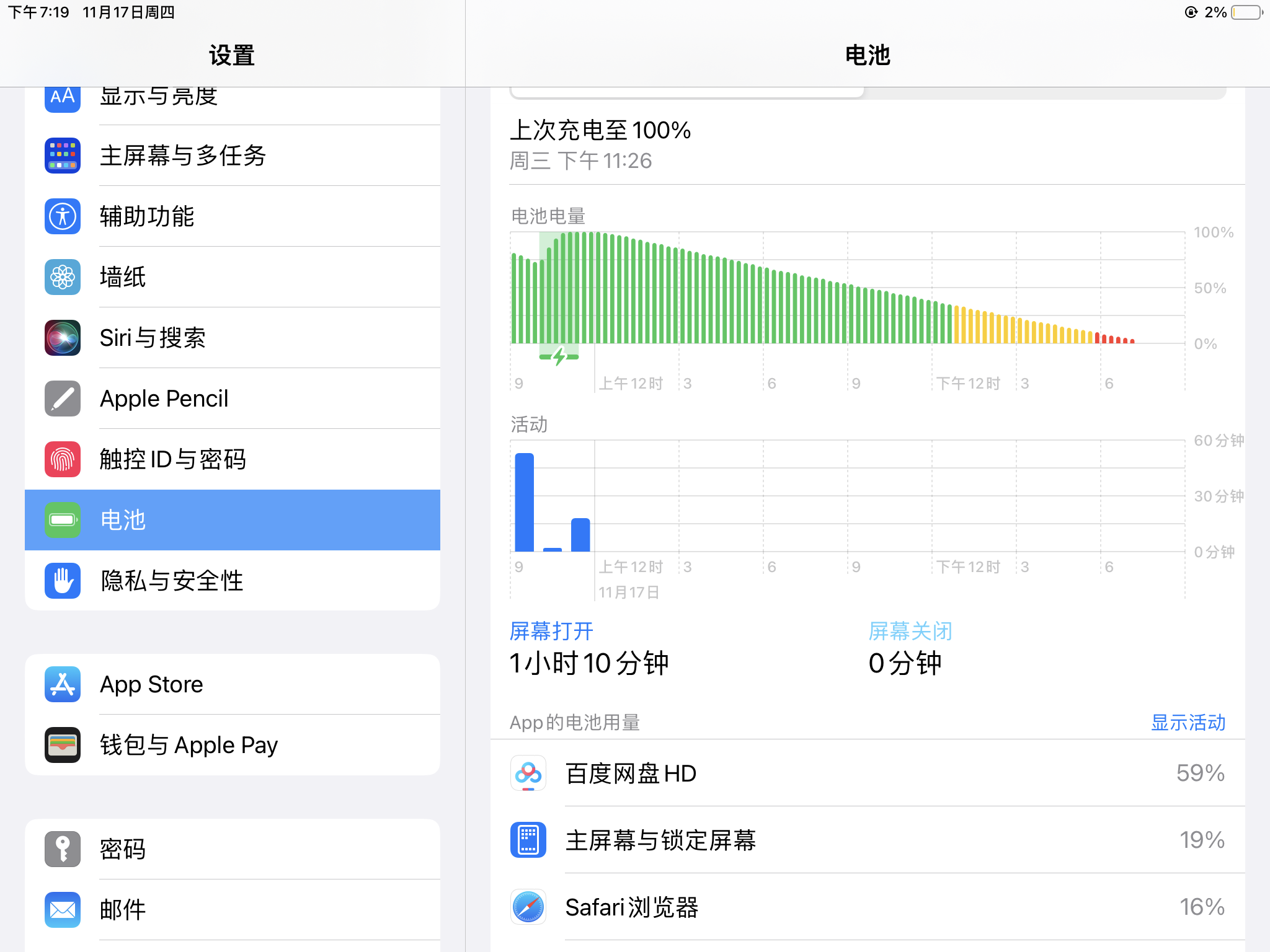Open Touch ID & Passcode (触控ID与密码) fingerprint icon

(x=63, y=459)
